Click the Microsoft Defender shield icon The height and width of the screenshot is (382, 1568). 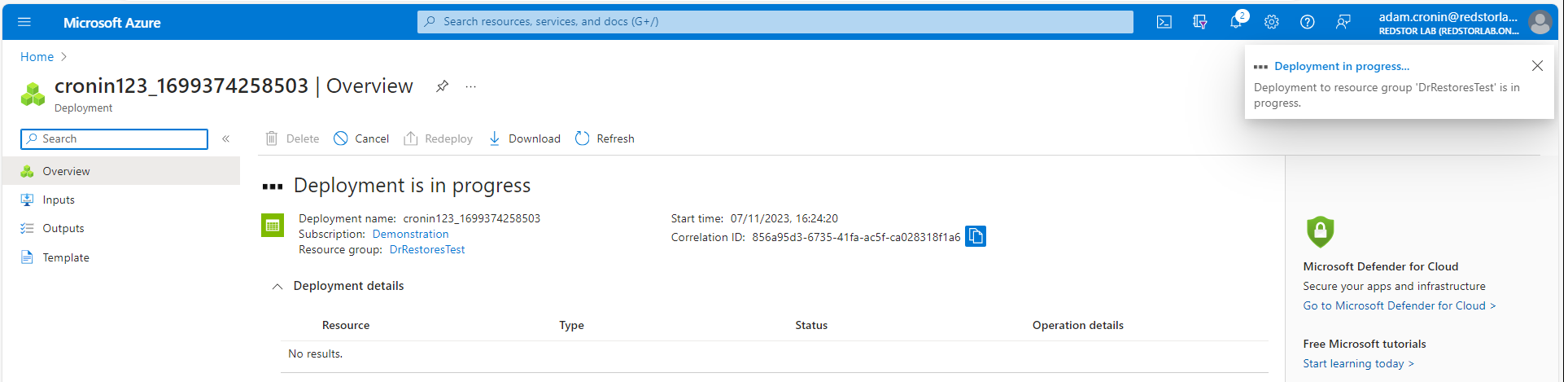[x=1320, y=231]
